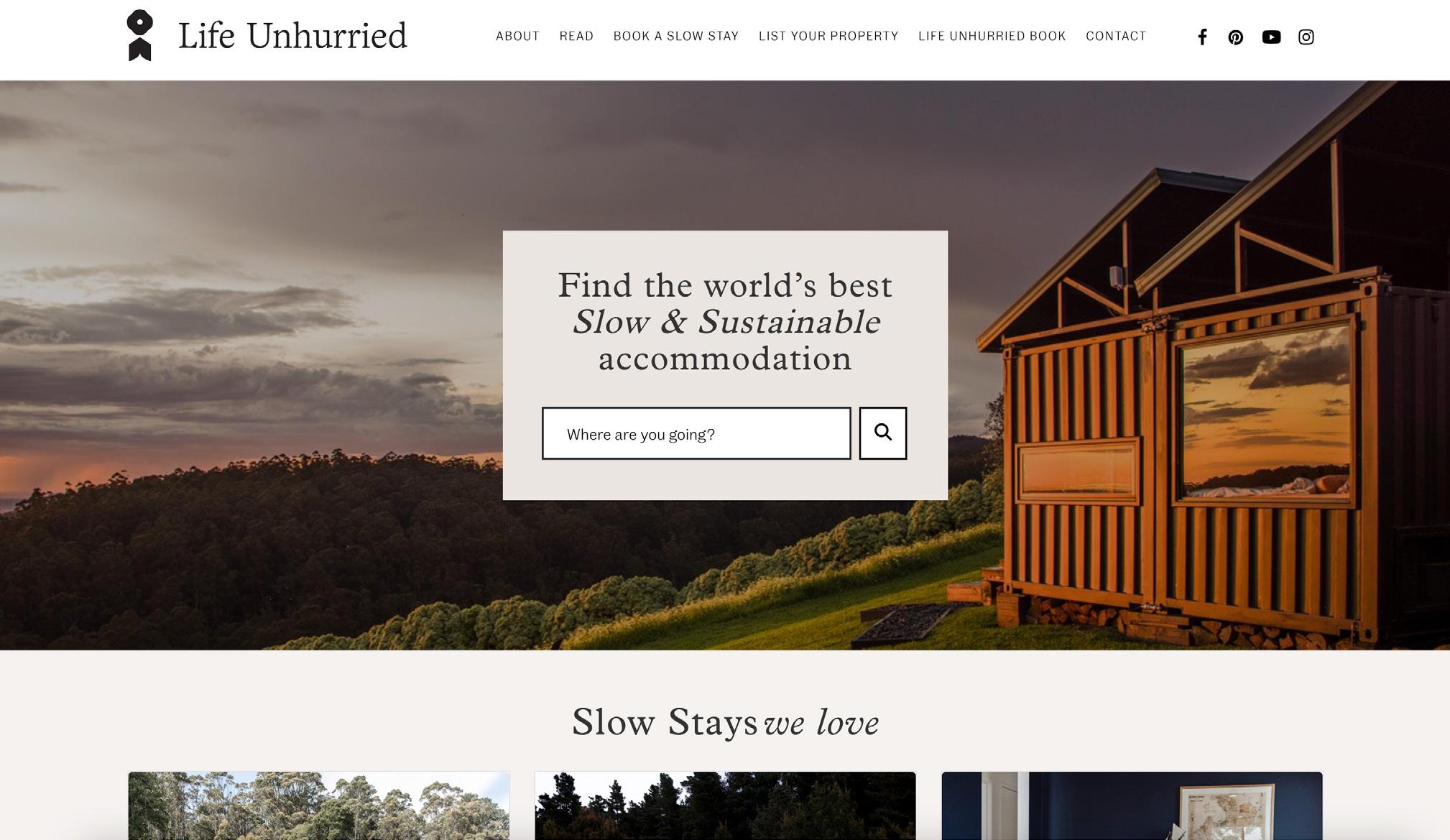The image size is (1450, 840).
Task: Click the Slow & Sustainable headline text
Action: tap(726, 322)
